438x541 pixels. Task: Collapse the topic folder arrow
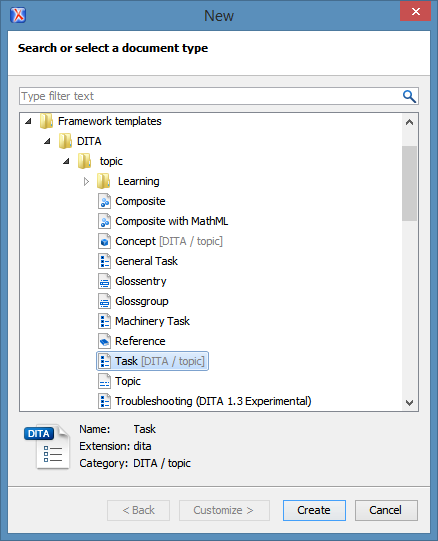[x=66, y=161]
